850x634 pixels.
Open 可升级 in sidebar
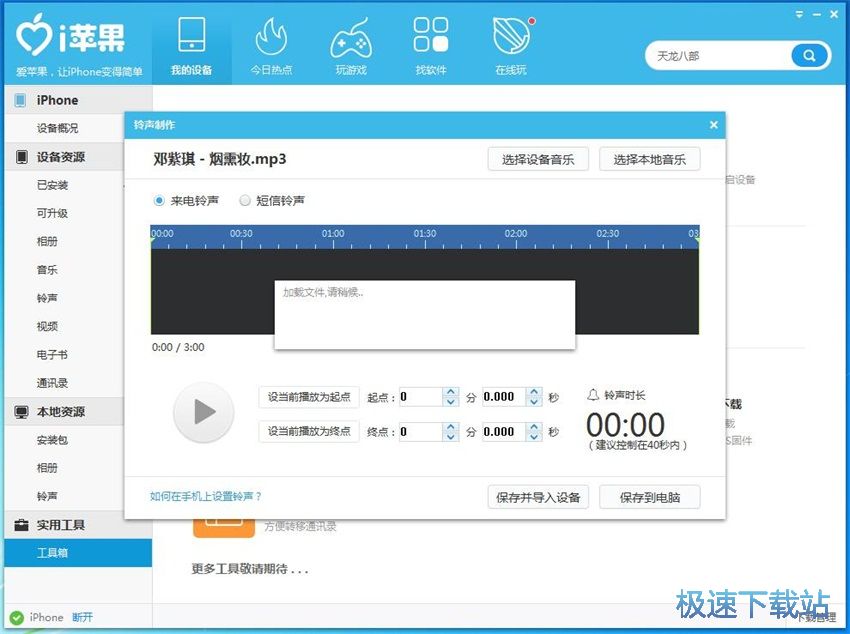click(52, 214)
